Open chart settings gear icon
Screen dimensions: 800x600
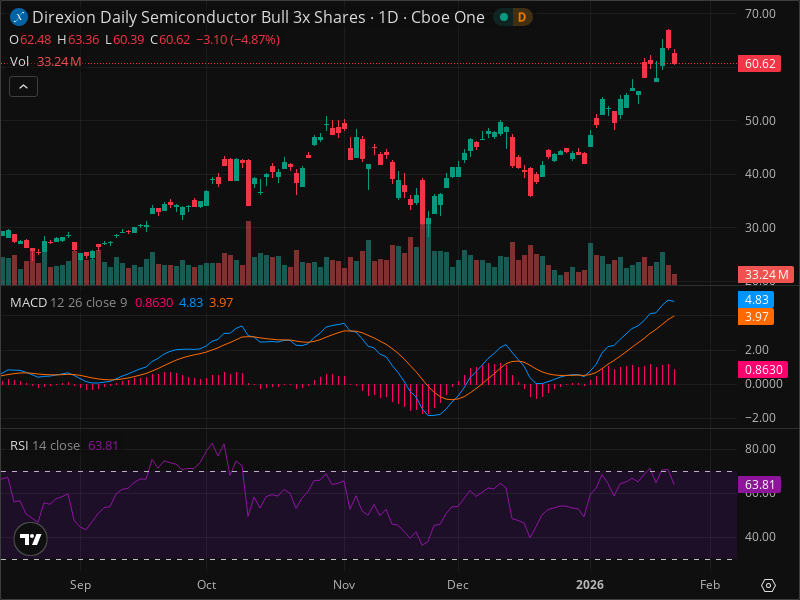[768, 585]
